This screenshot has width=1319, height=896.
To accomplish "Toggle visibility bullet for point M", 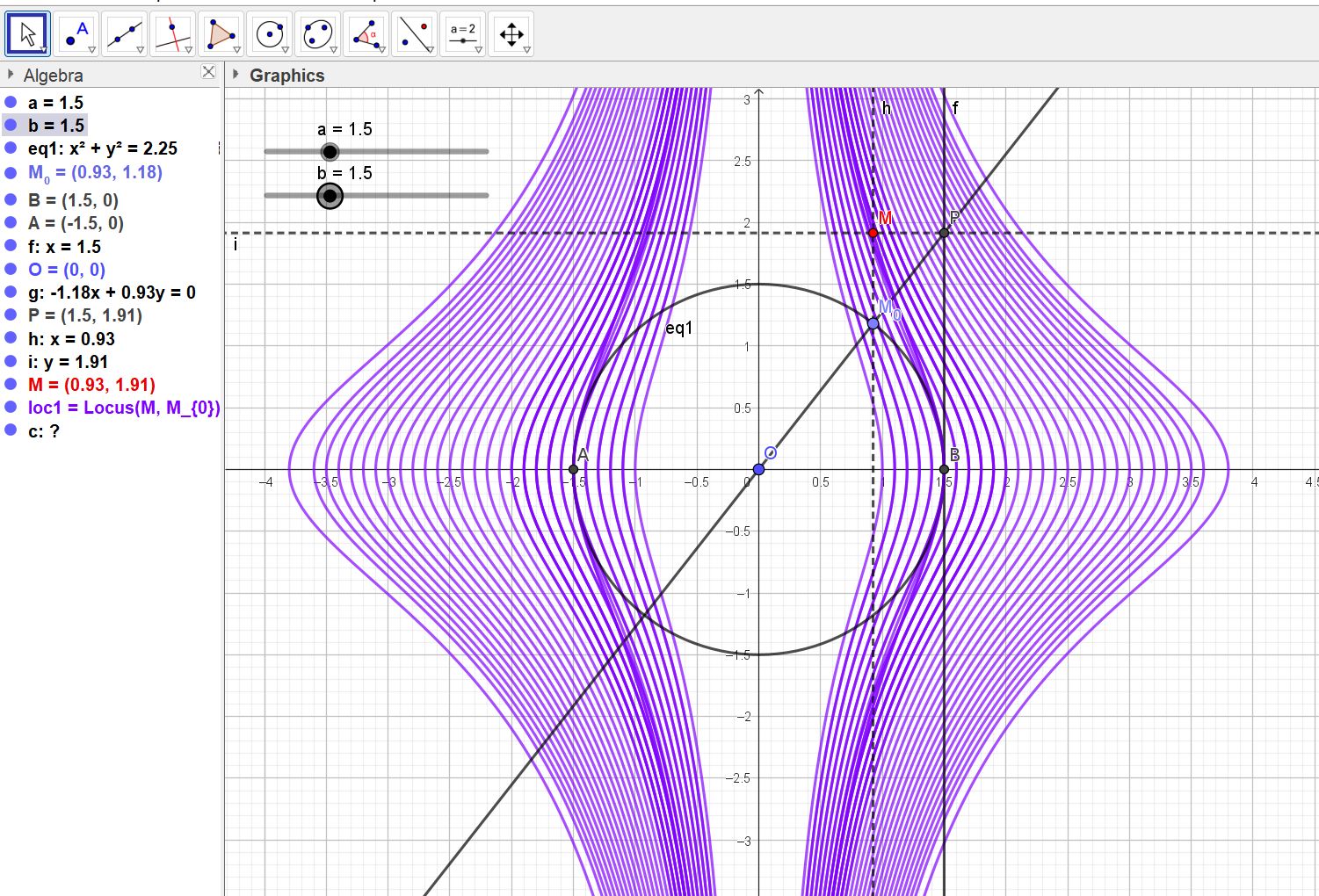I will coord(11,384).
